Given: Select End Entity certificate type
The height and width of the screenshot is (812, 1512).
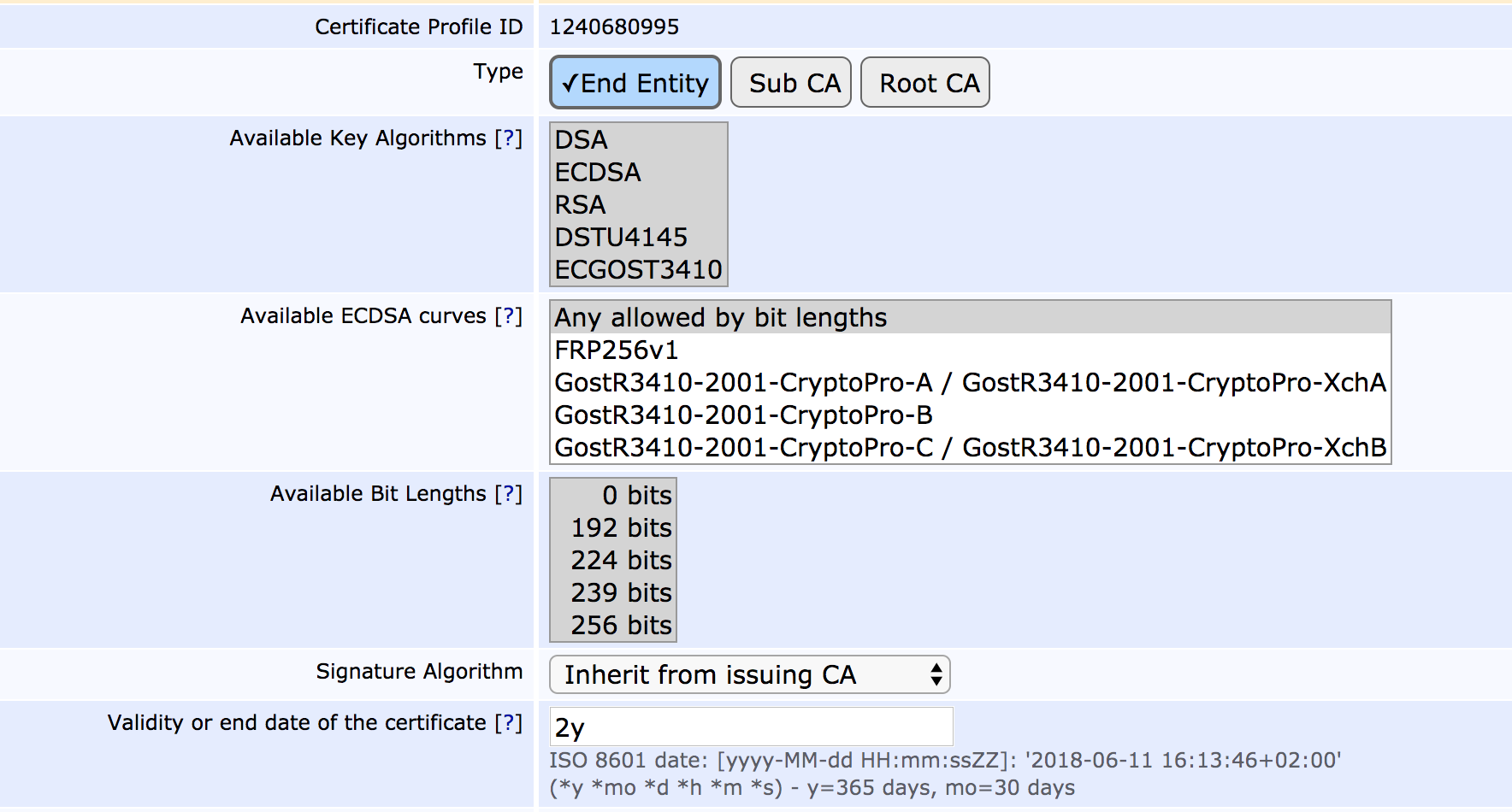Looking at the screenshot, I should click(635, 83).
